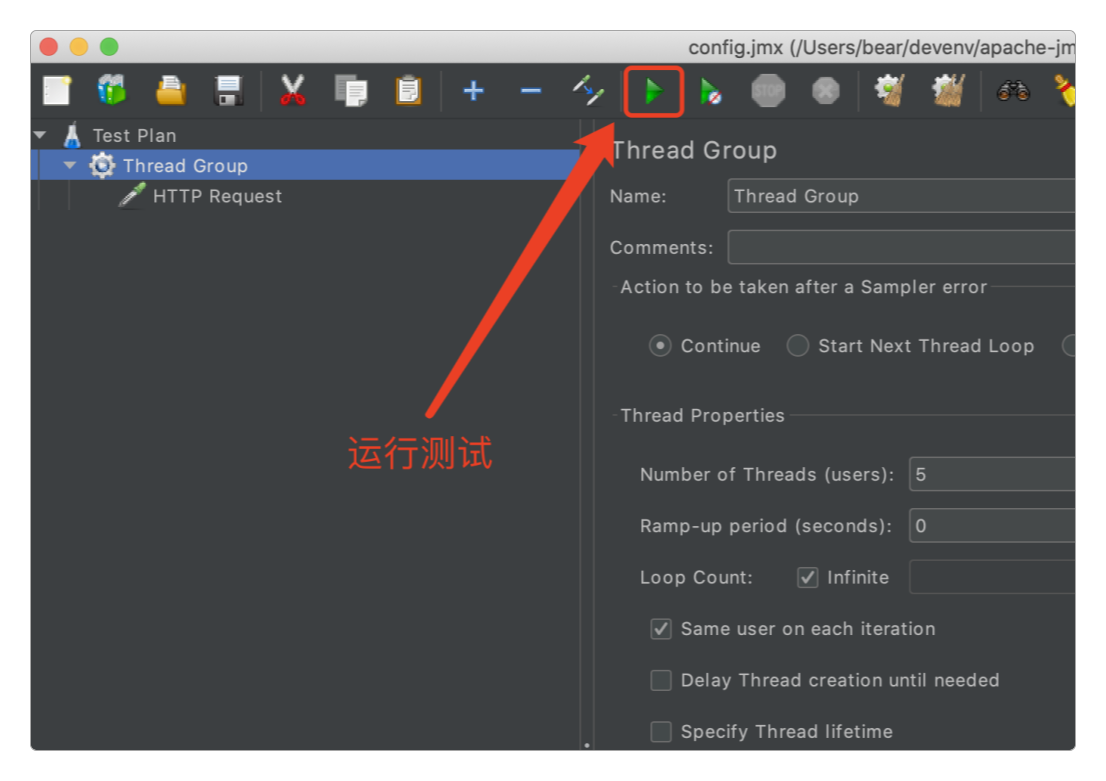Image resolution: width=1106 pixels, height=781 pixels.
Task: Click the 'Ramp-up period (seconds):' label
Action: (x=766, y=526)
